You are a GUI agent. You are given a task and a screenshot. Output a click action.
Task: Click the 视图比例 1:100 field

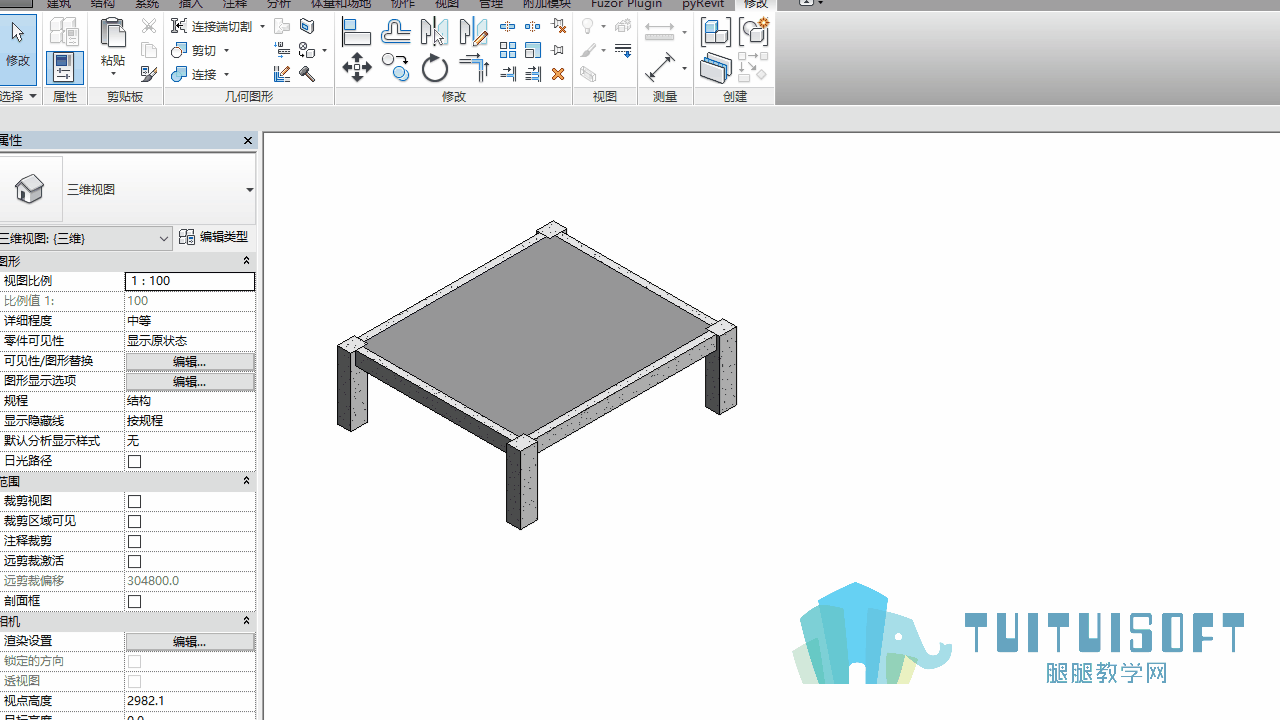pos(190,281)
